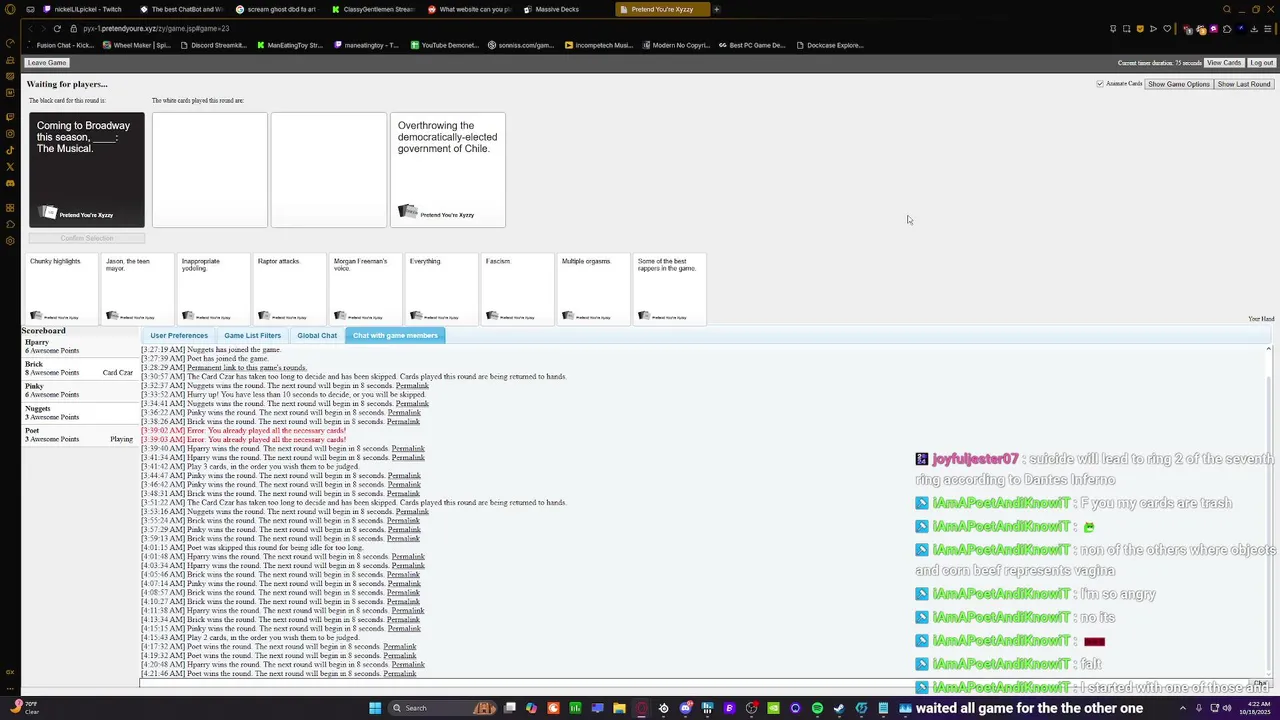Open the NVIDIA app in taskbar

[x=773, y=708]
